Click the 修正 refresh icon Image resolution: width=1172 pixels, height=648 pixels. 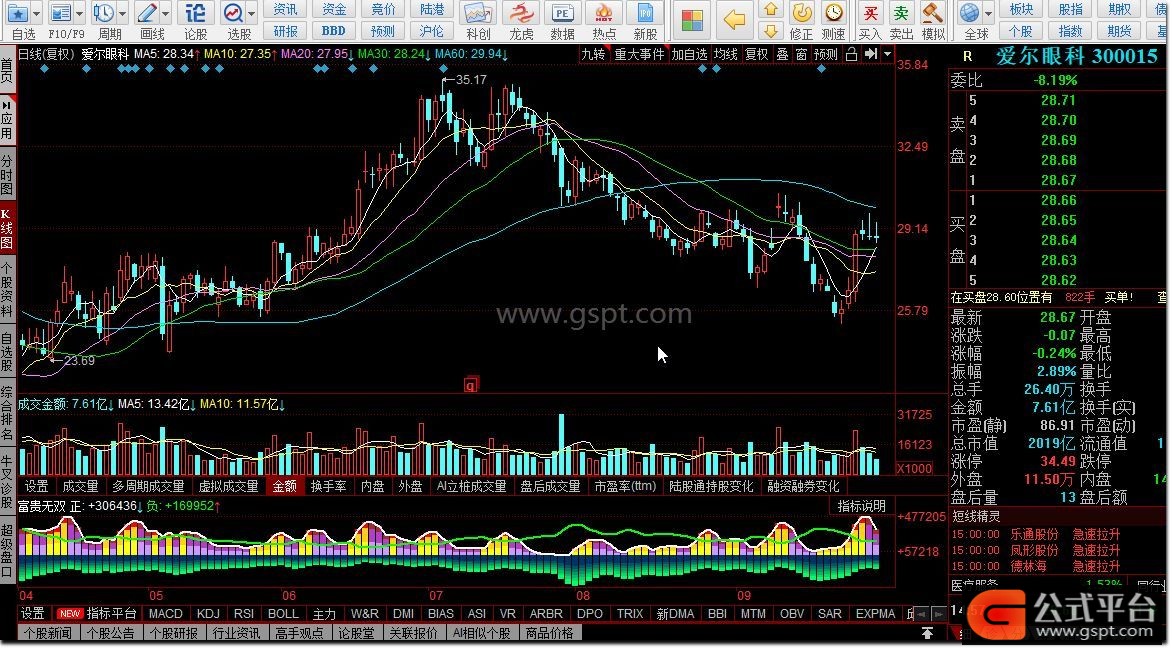[802, 13]
